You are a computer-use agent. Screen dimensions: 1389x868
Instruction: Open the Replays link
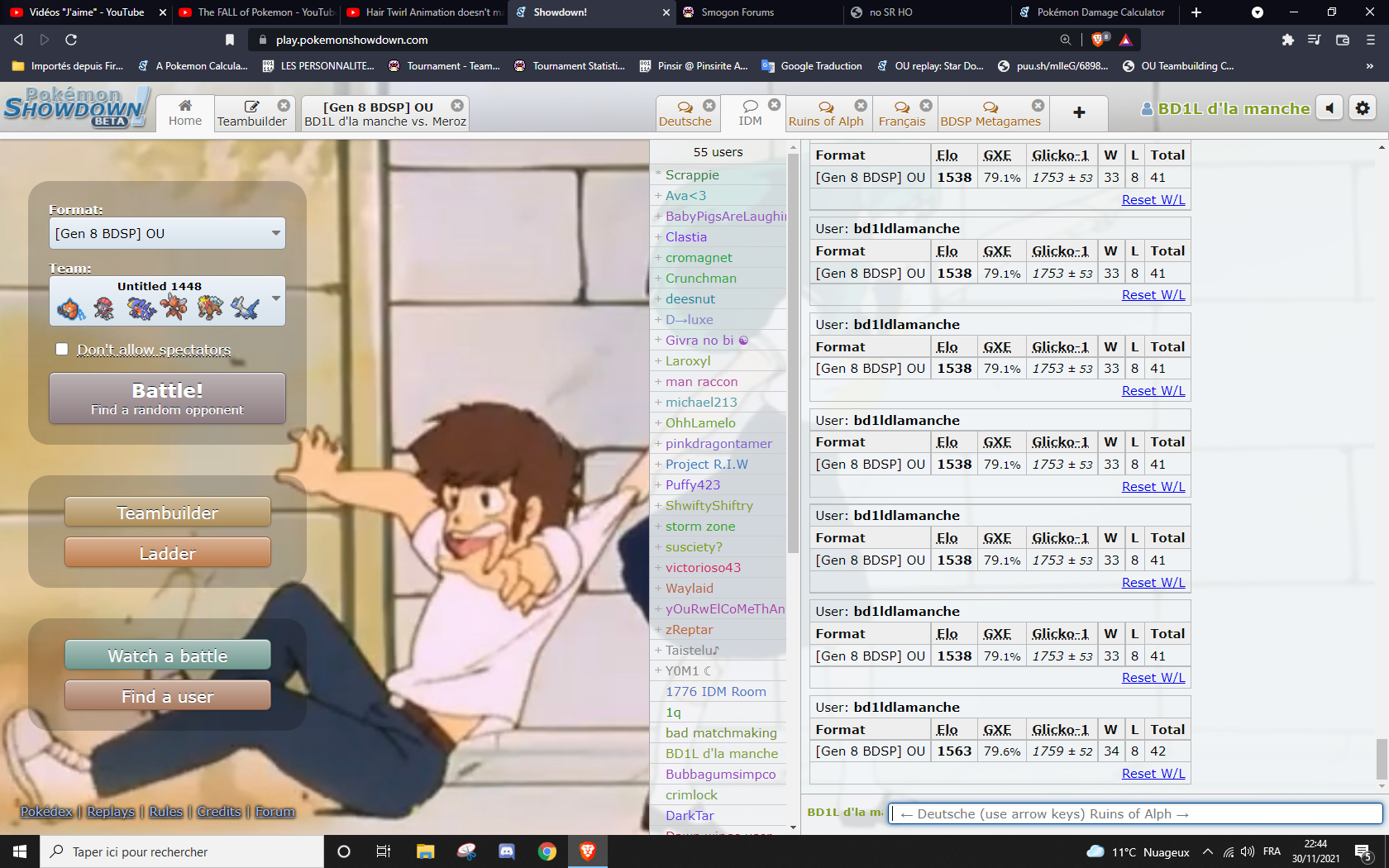coord(111,812)
